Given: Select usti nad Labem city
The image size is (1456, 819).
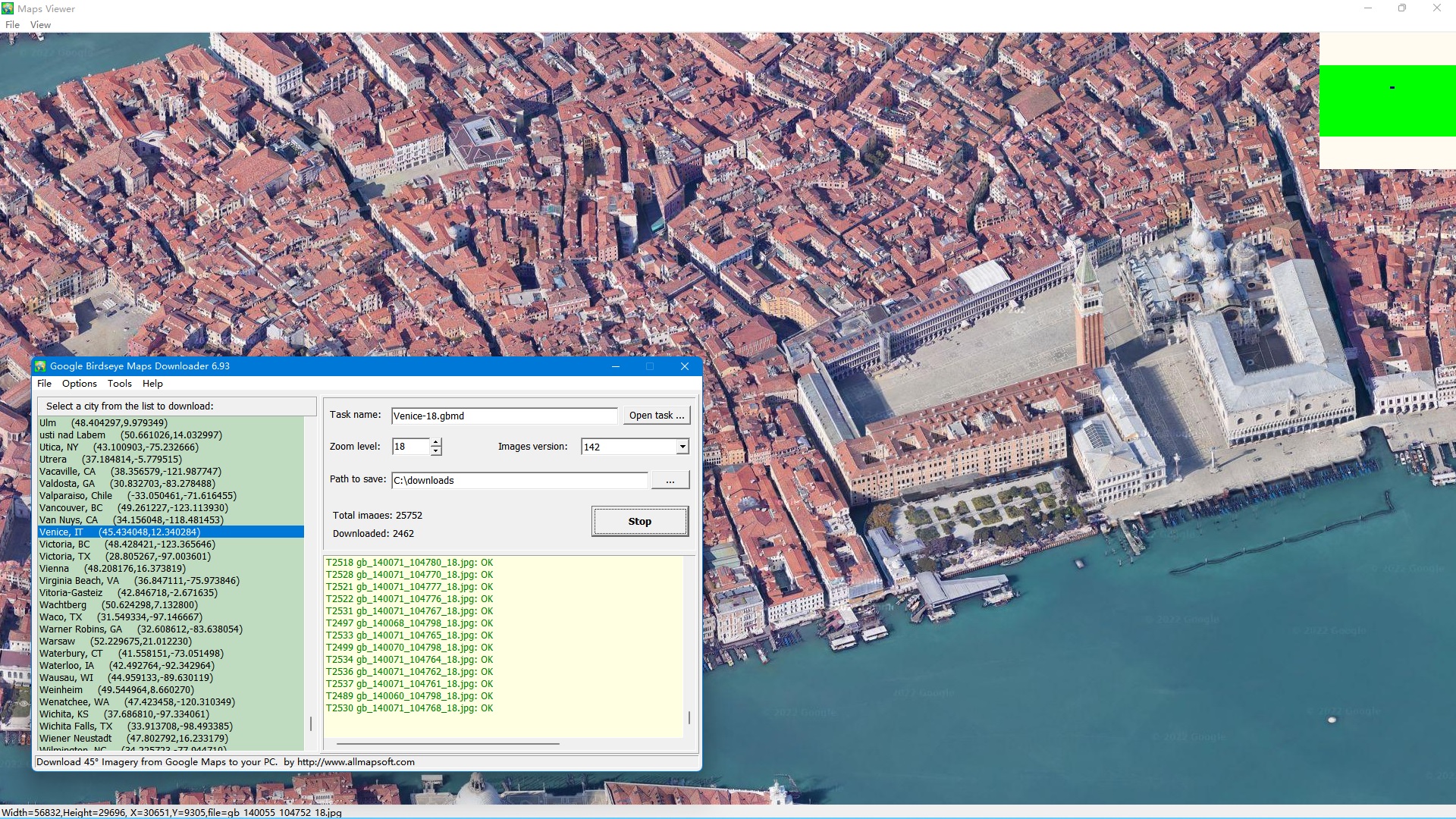Looking at the screenshot, I should tap(171, 435).
